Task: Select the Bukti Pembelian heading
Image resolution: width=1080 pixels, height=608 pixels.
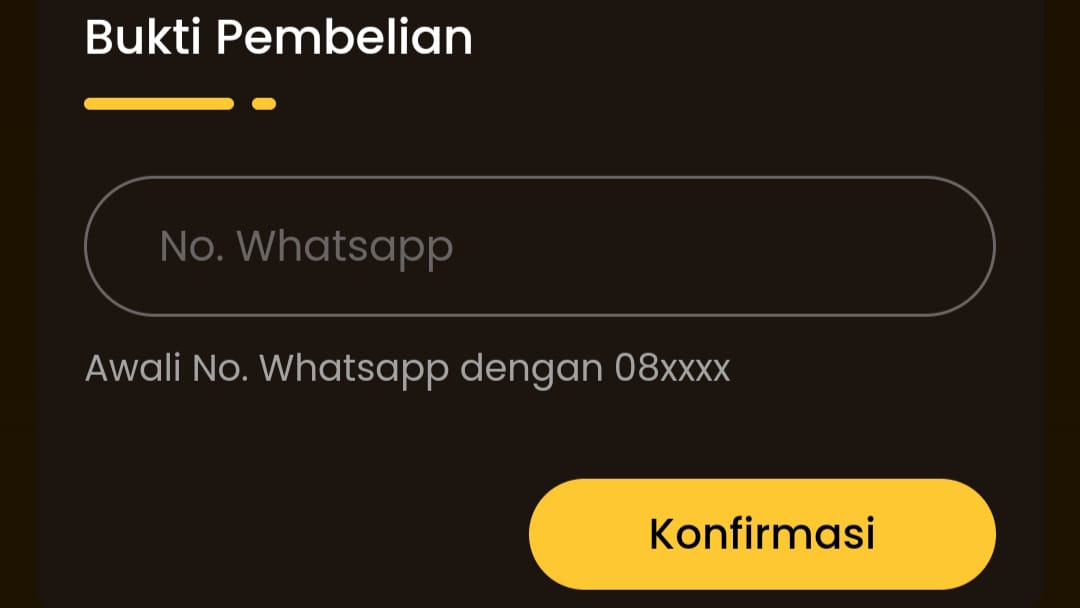Action: [x=278, y=37]
